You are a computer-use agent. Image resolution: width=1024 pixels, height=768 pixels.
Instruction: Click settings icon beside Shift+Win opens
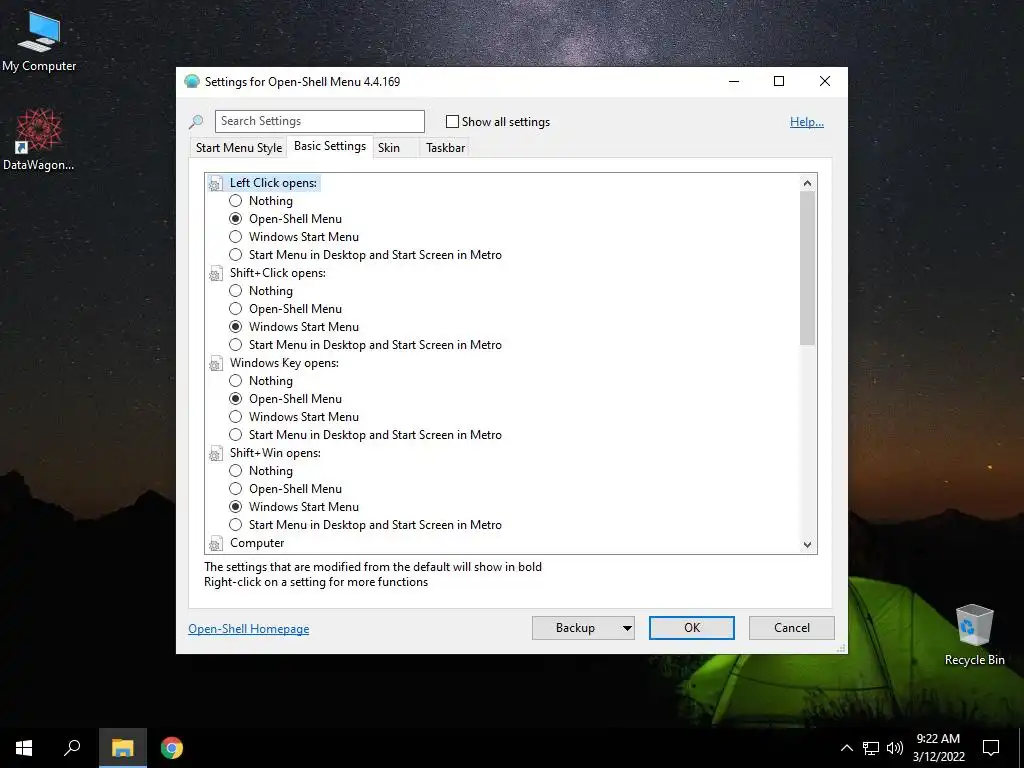pos(216,454)
